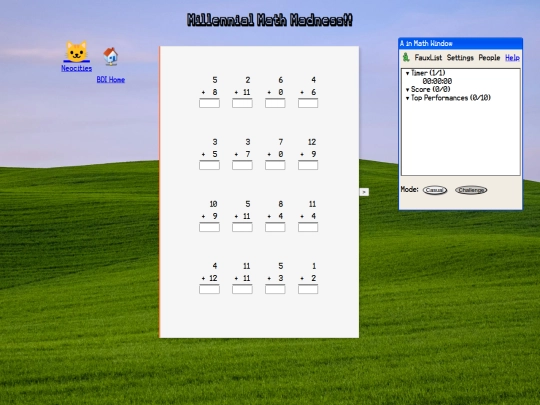This screenshot has height=405, width=540.
Task: Click answer box for 7 + 0
Action: point(275,165)
